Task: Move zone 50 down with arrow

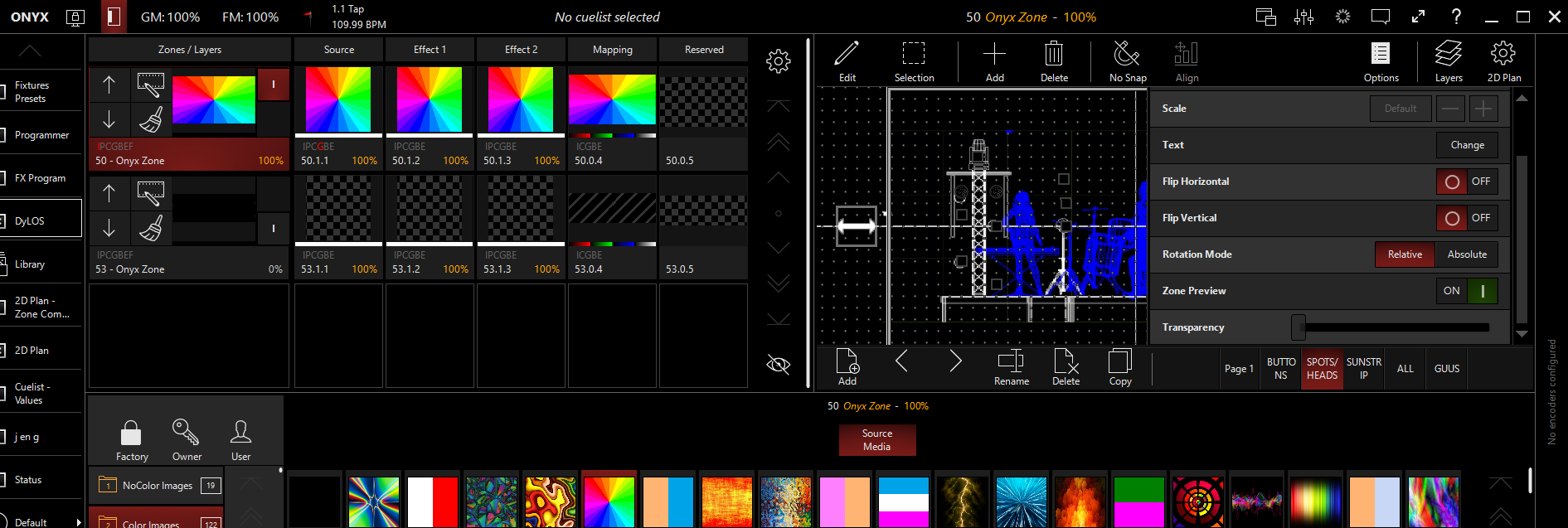Action: coord(109,119)
